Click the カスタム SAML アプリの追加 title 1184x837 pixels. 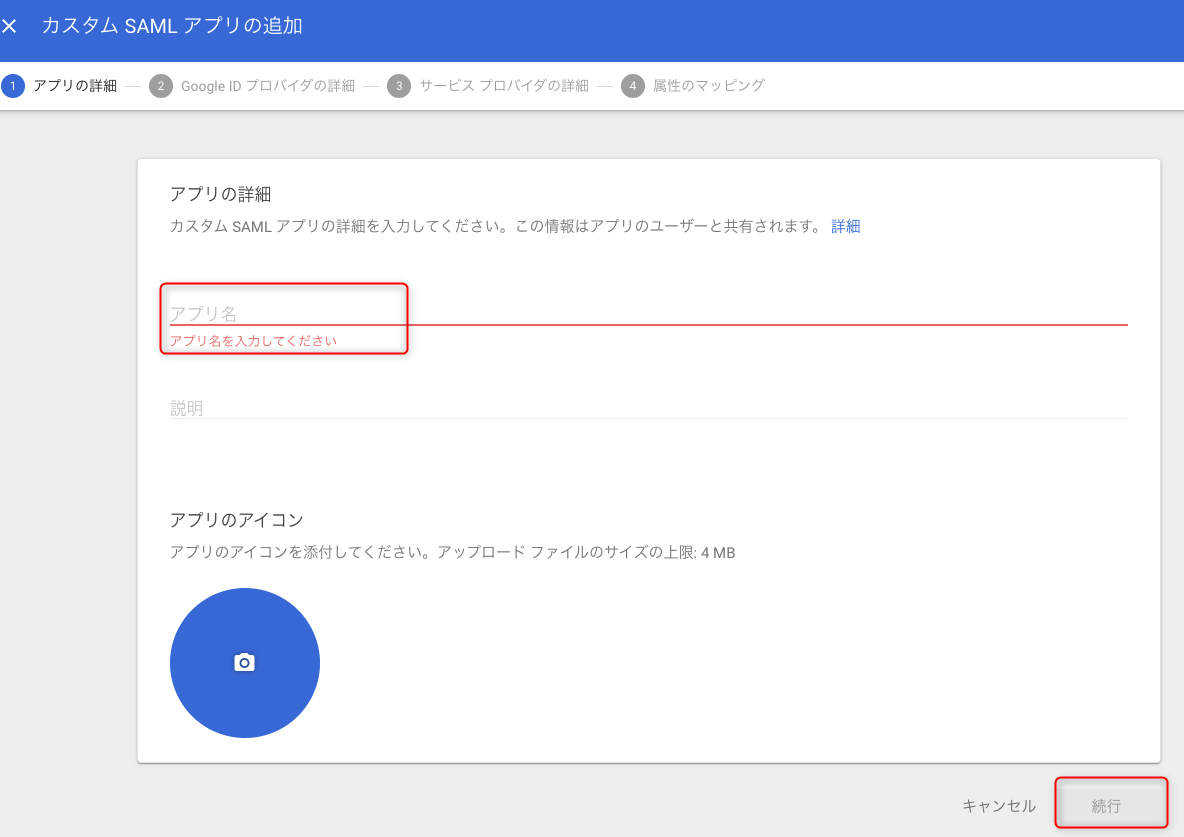click(172, 26)
